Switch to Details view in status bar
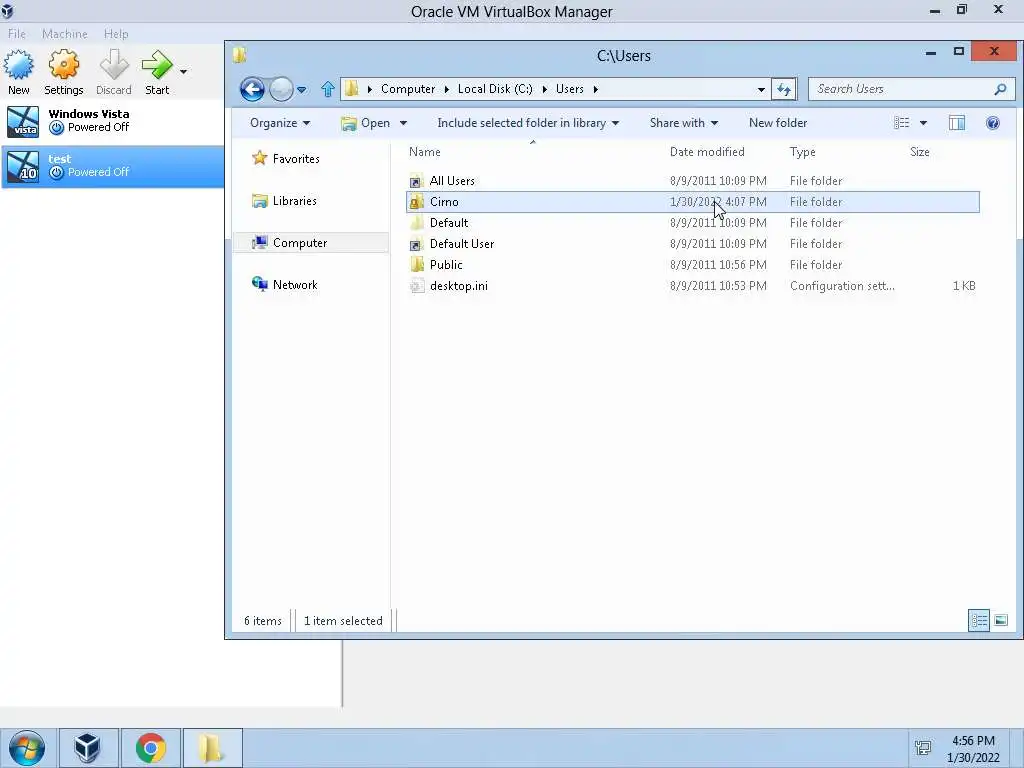This screenshot has height=768, width=1024. (979, 620)
